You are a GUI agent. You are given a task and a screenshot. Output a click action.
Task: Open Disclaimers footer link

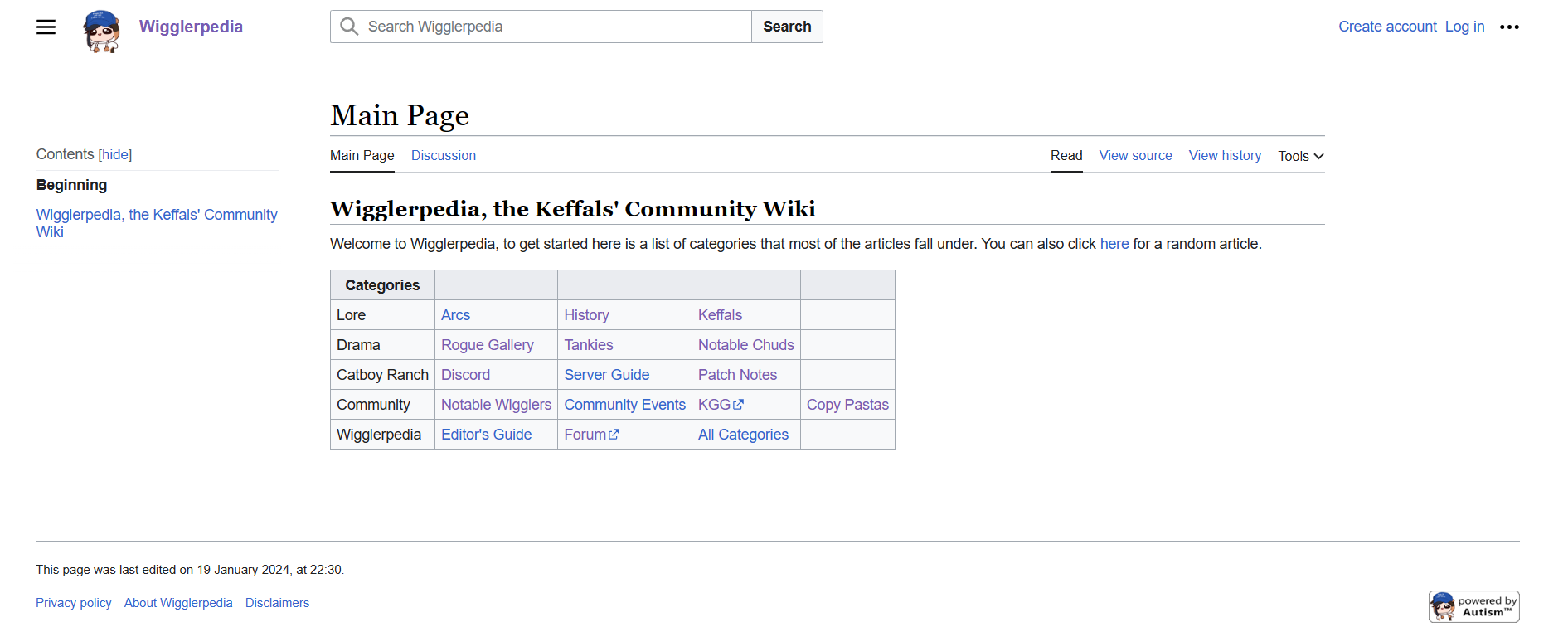[x=277, y=603]
